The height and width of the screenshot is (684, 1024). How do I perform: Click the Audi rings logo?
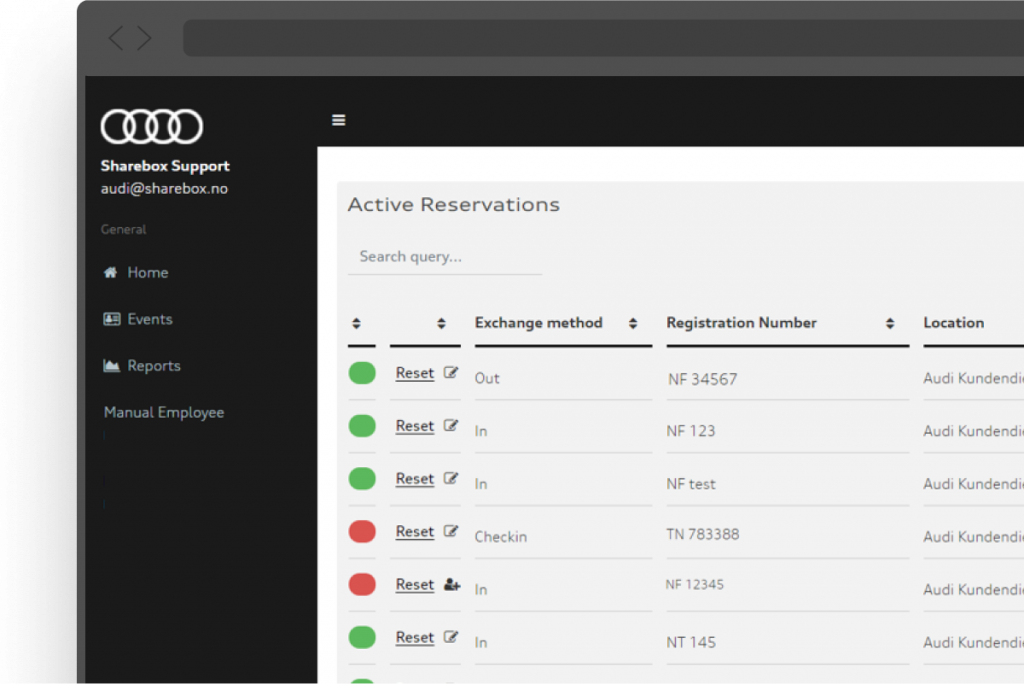tap(152, 126)
